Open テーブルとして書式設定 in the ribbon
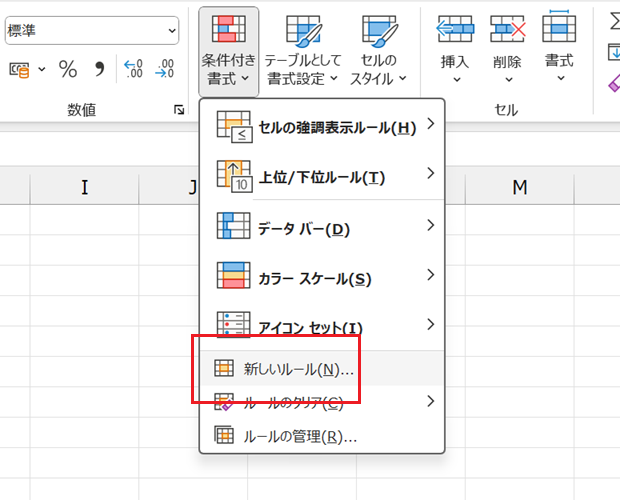This screenshot has height=500, width=620. point(301,50)
